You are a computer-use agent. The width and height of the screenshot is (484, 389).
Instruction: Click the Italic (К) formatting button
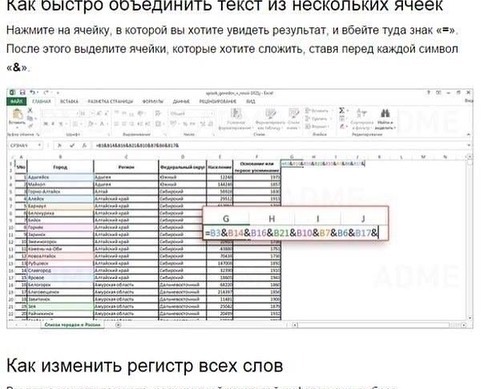pos(53,124)
